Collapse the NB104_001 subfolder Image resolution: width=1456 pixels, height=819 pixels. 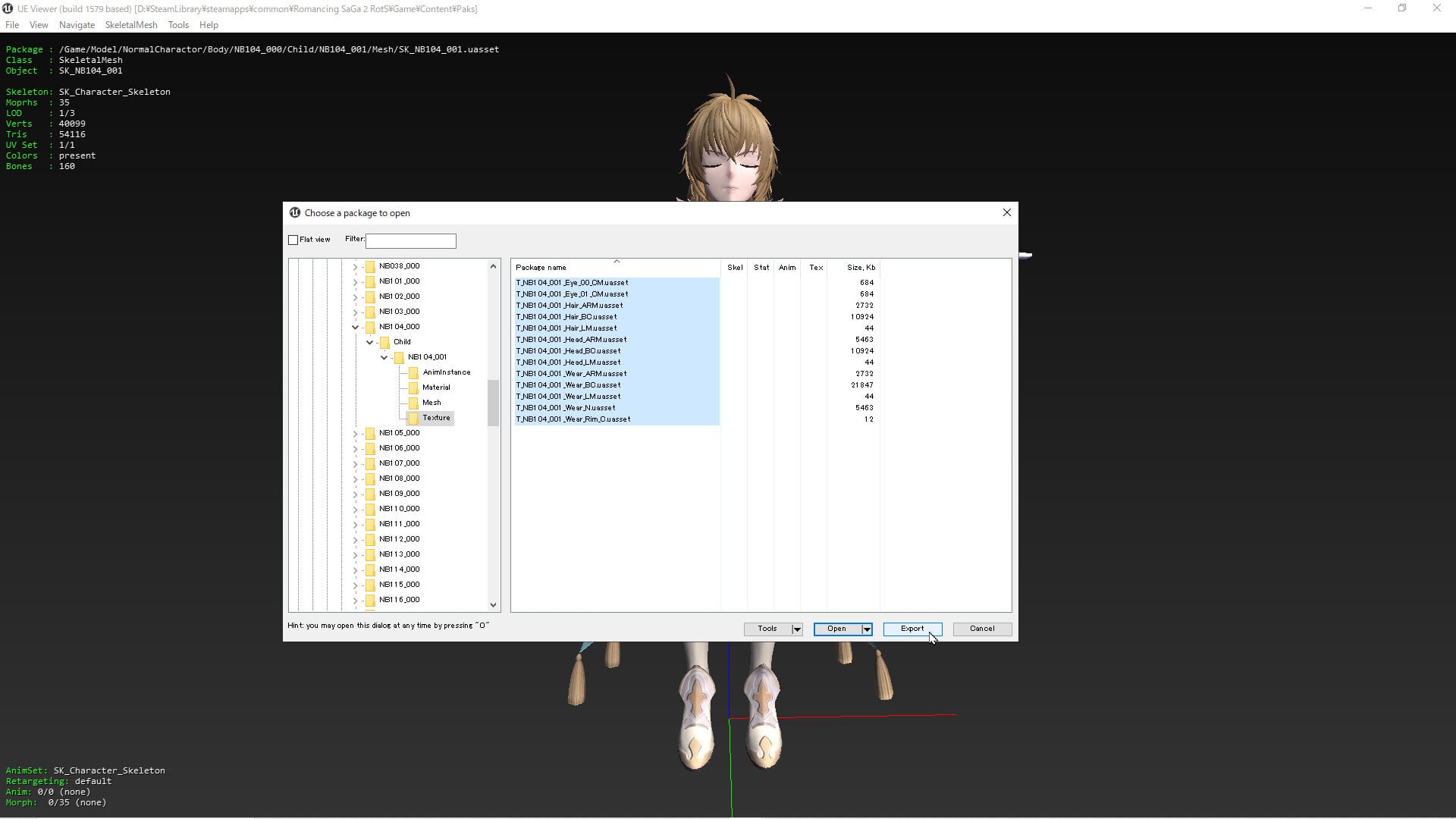pos(384,357)
